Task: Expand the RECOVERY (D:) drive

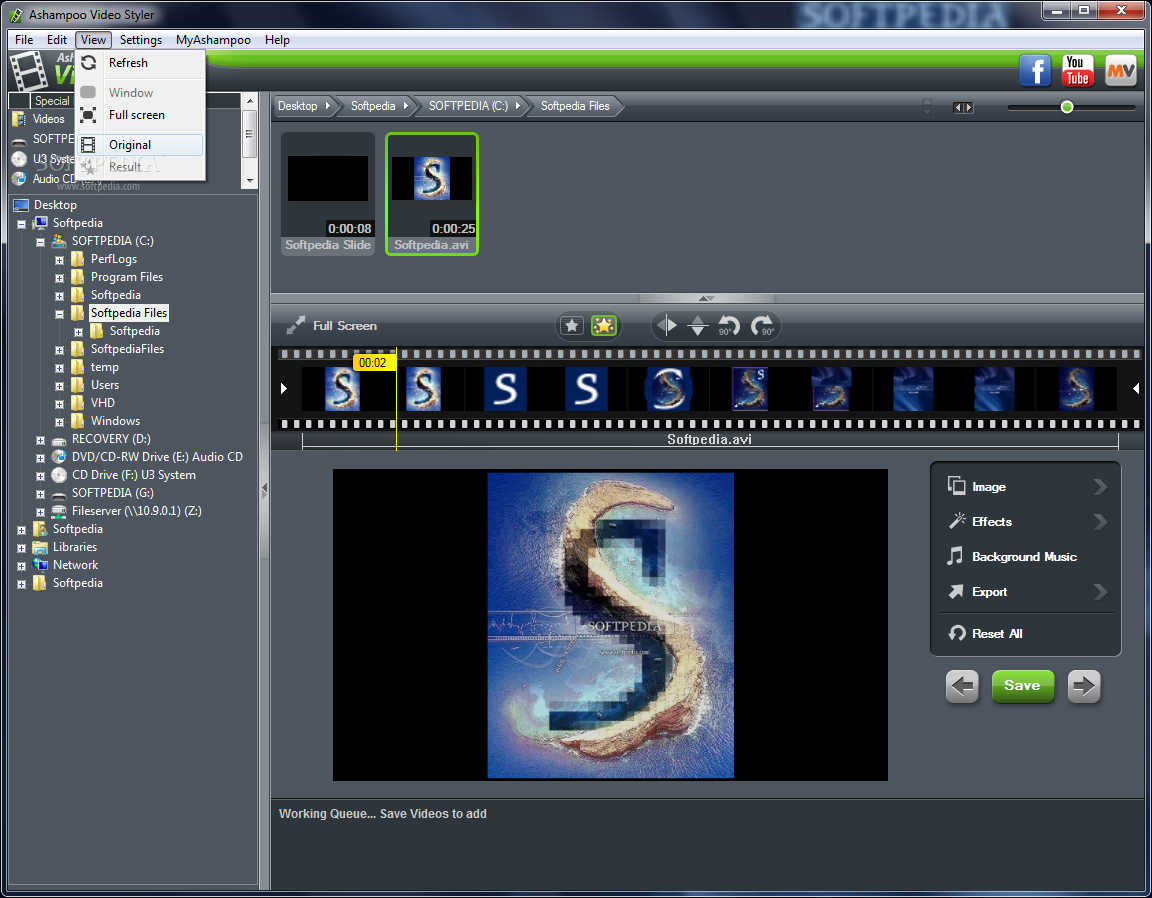Action: pos(40,440)
